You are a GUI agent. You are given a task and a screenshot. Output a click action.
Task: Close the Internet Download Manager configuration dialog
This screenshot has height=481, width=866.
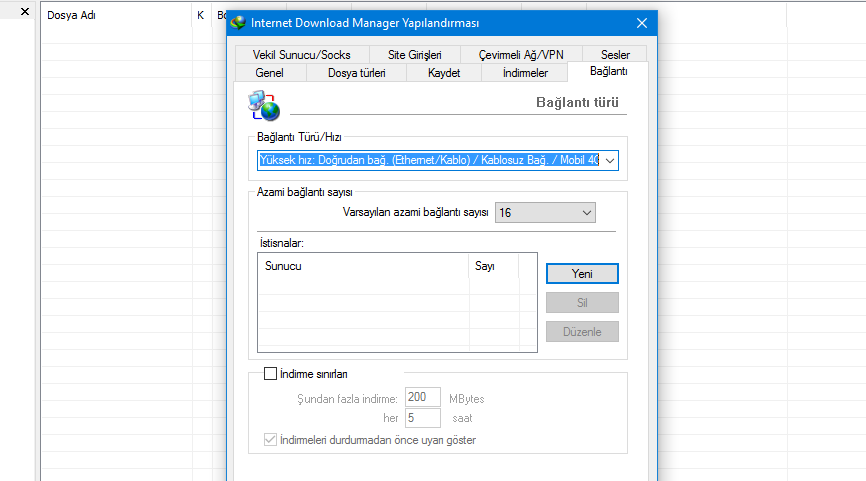(642, 23)
